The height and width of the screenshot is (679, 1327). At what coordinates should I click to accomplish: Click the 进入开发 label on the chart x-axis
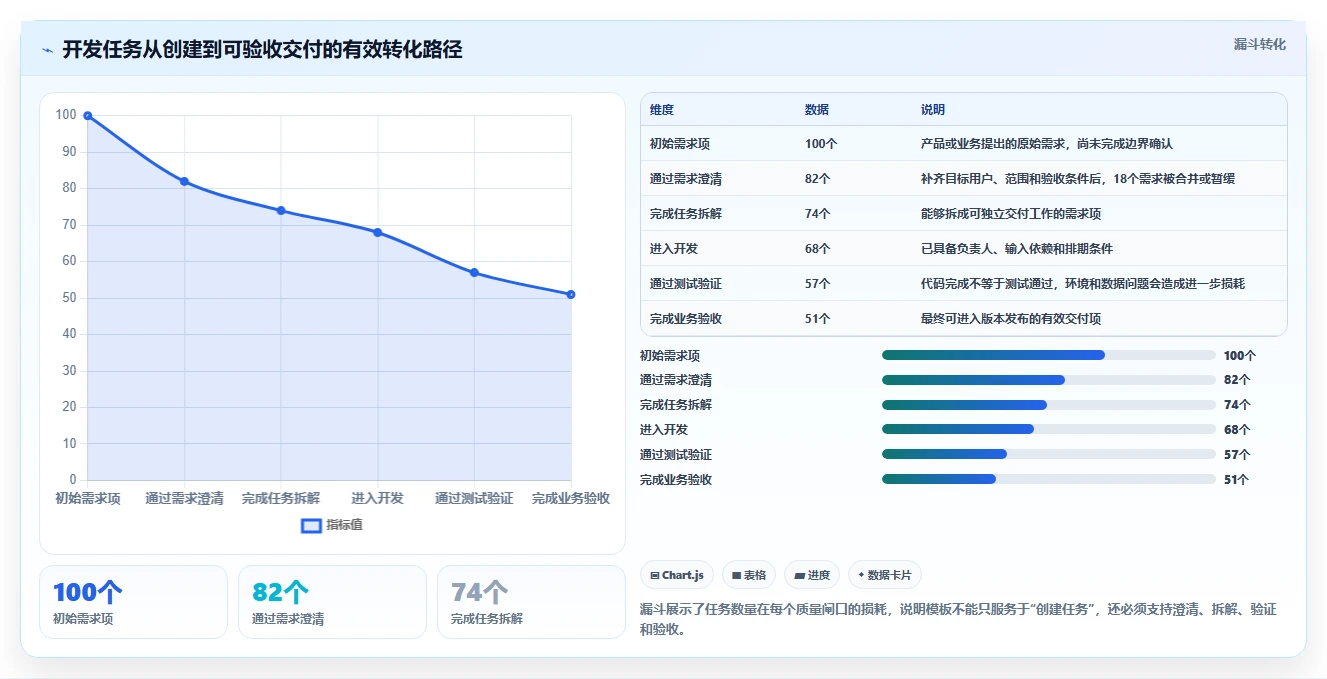click(378, 498)
